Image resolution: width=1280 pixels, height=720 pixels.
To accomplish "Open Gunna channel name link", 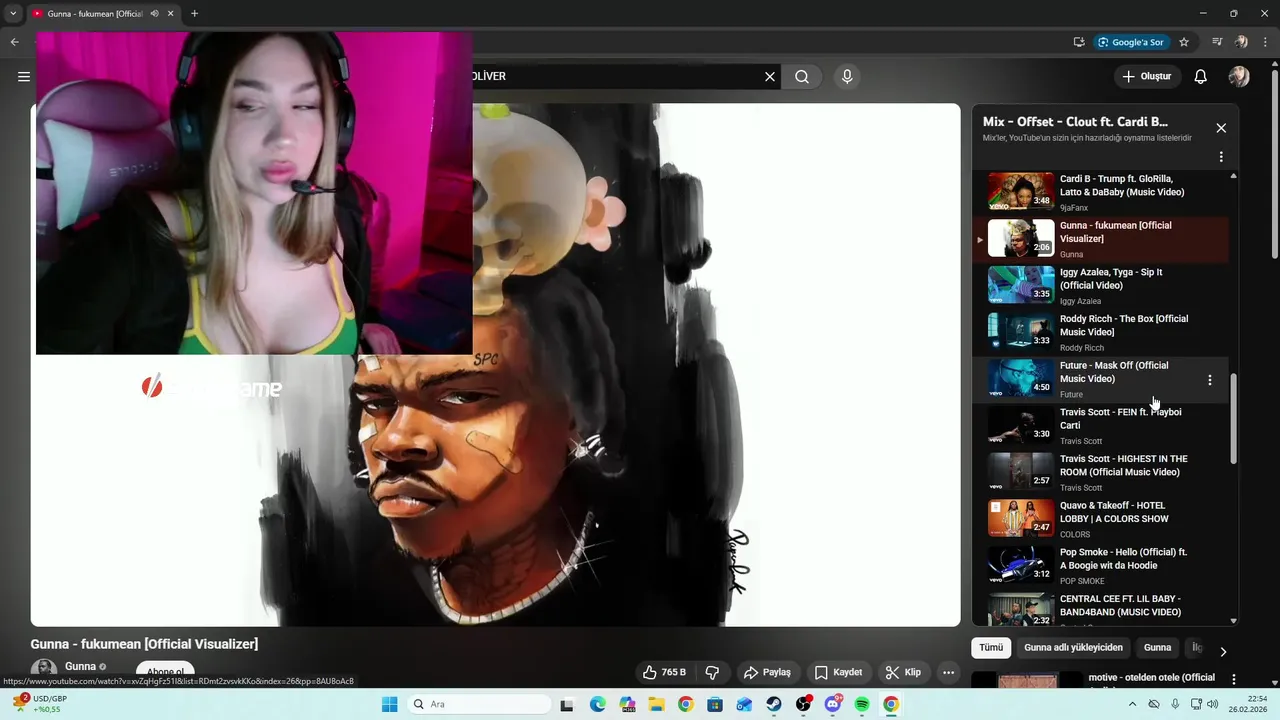I will (x=80, y=667).
